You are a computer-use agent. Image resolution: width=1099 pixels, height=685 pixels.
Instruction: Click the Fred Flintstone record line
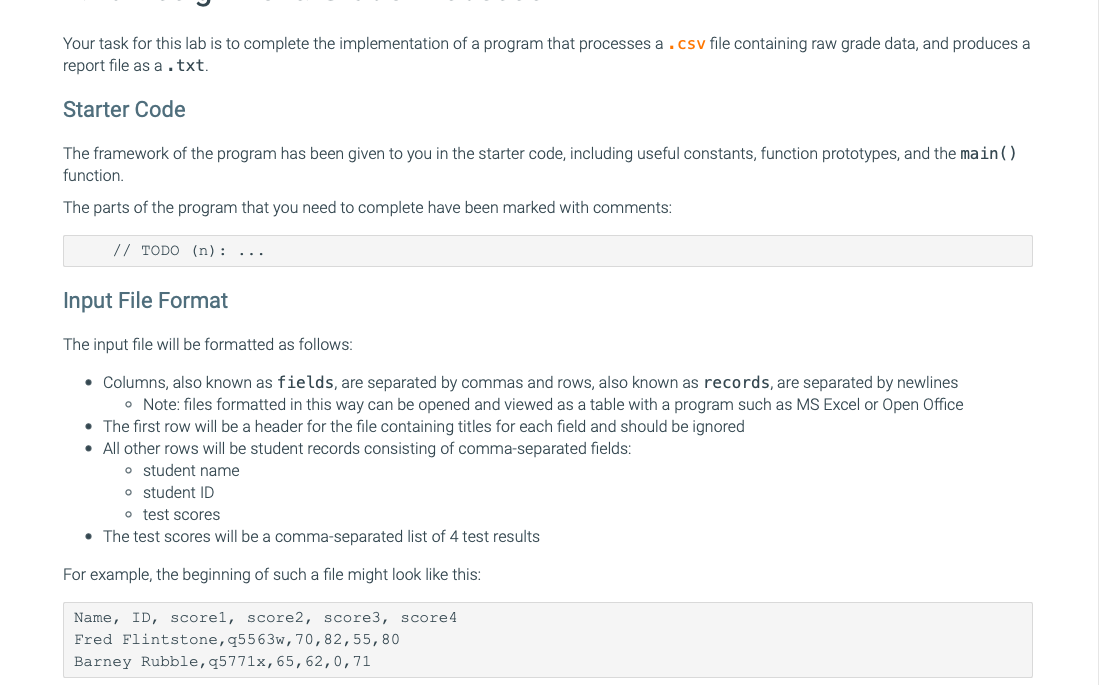pyautogui.click(x=237, y=640)
